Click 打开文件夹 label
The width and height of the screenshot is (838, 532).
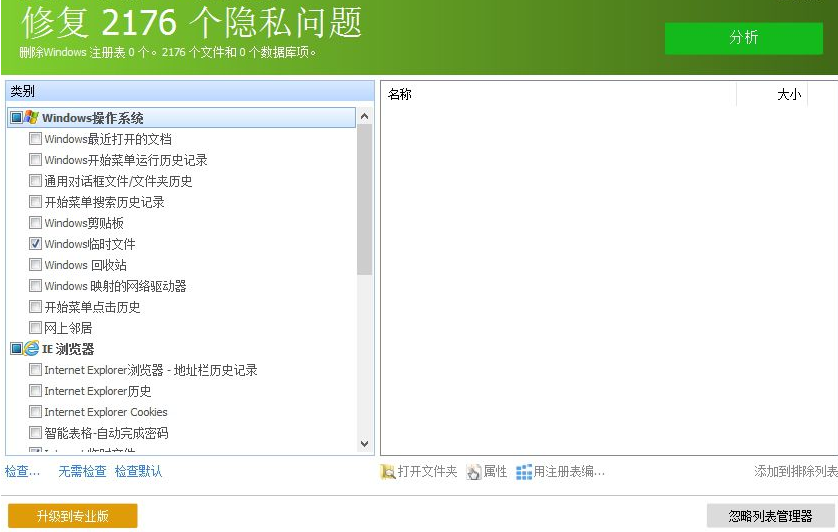pyautogui.click(x=428, y=472)
